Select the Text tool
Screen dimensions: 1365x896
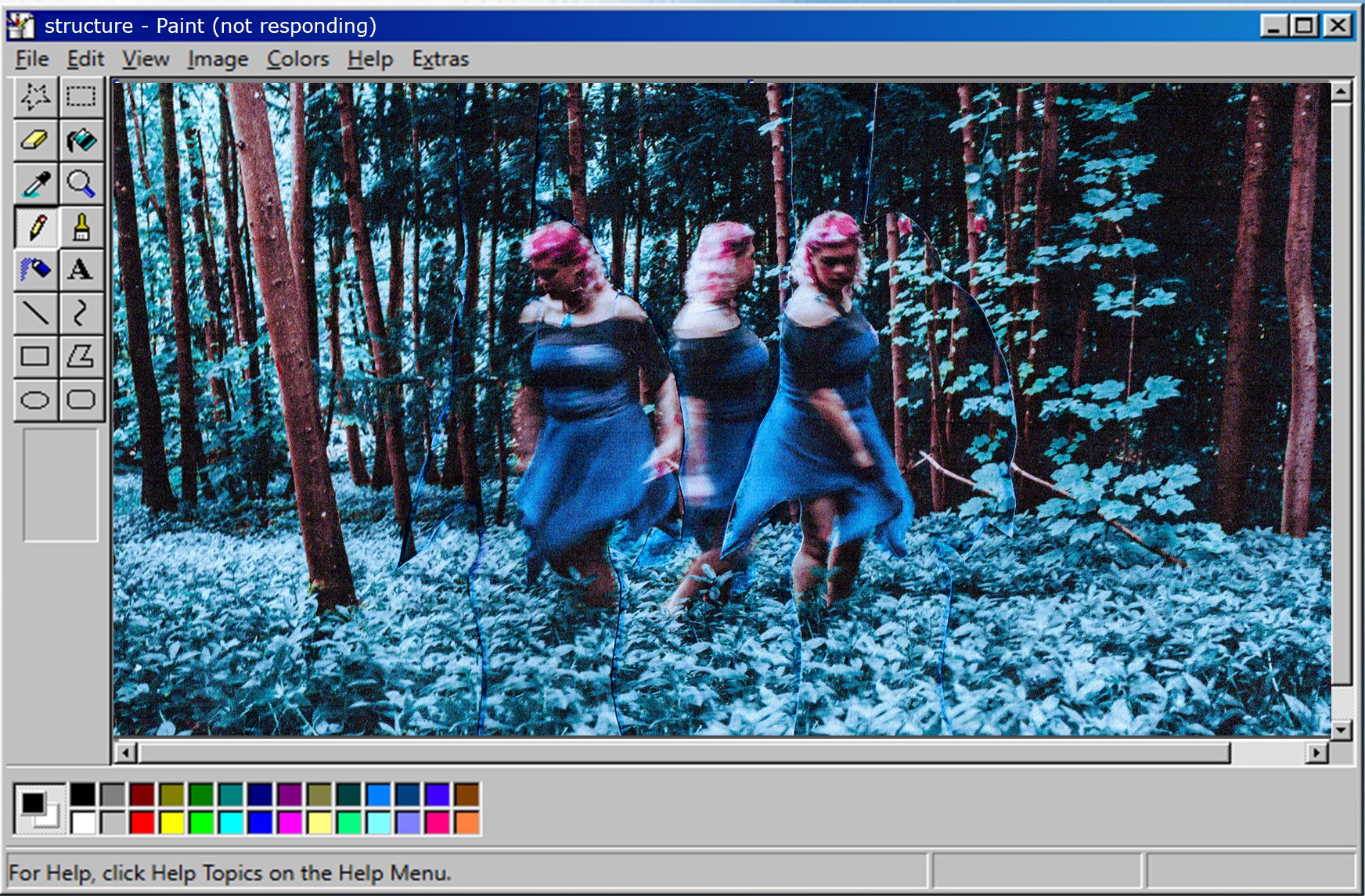coord(81,271)
